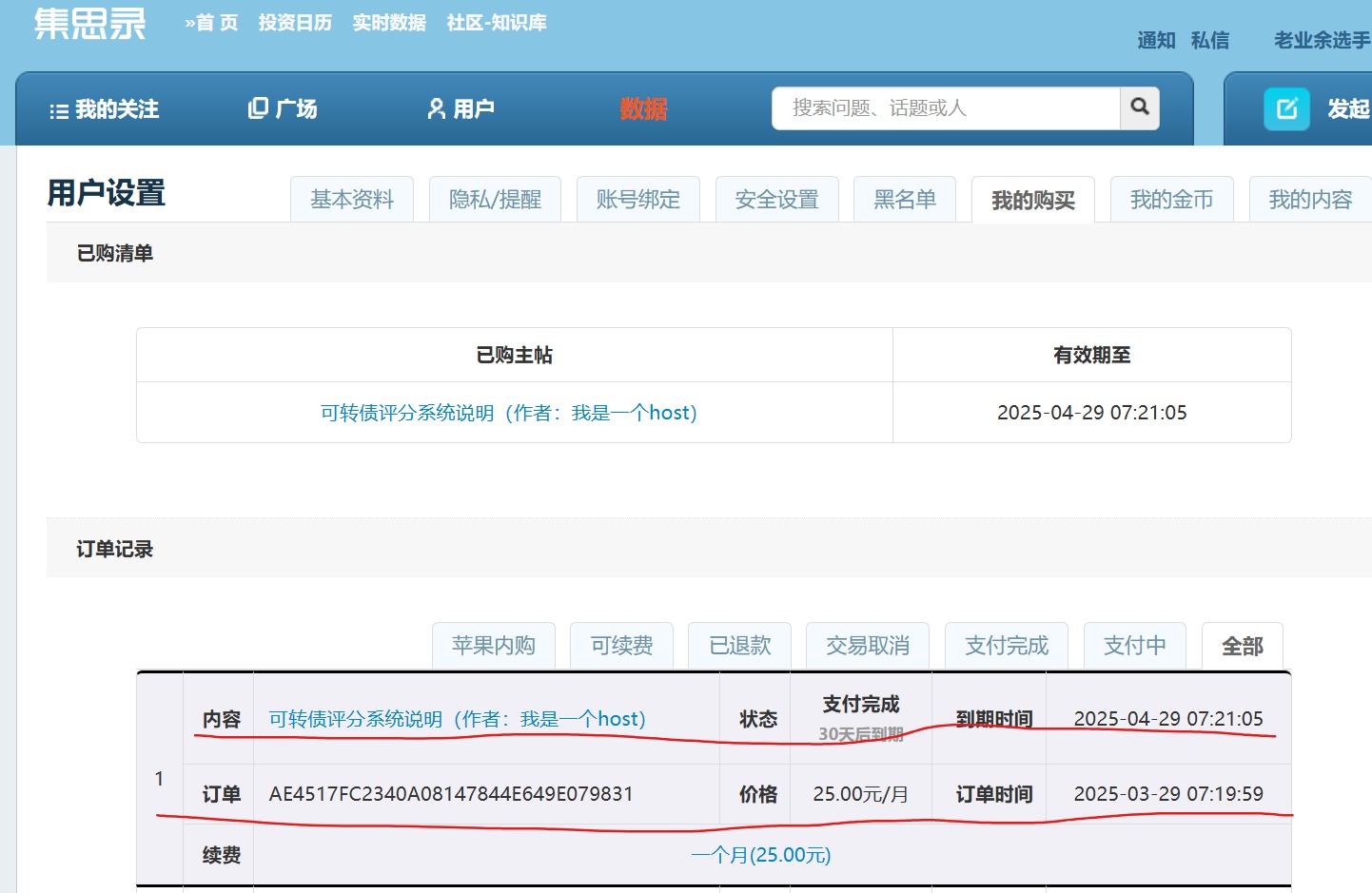The width and height of the screenshot is (1372, 893).
Task: Open 用户 in the navigation bar
Action: tap(461, 109)
